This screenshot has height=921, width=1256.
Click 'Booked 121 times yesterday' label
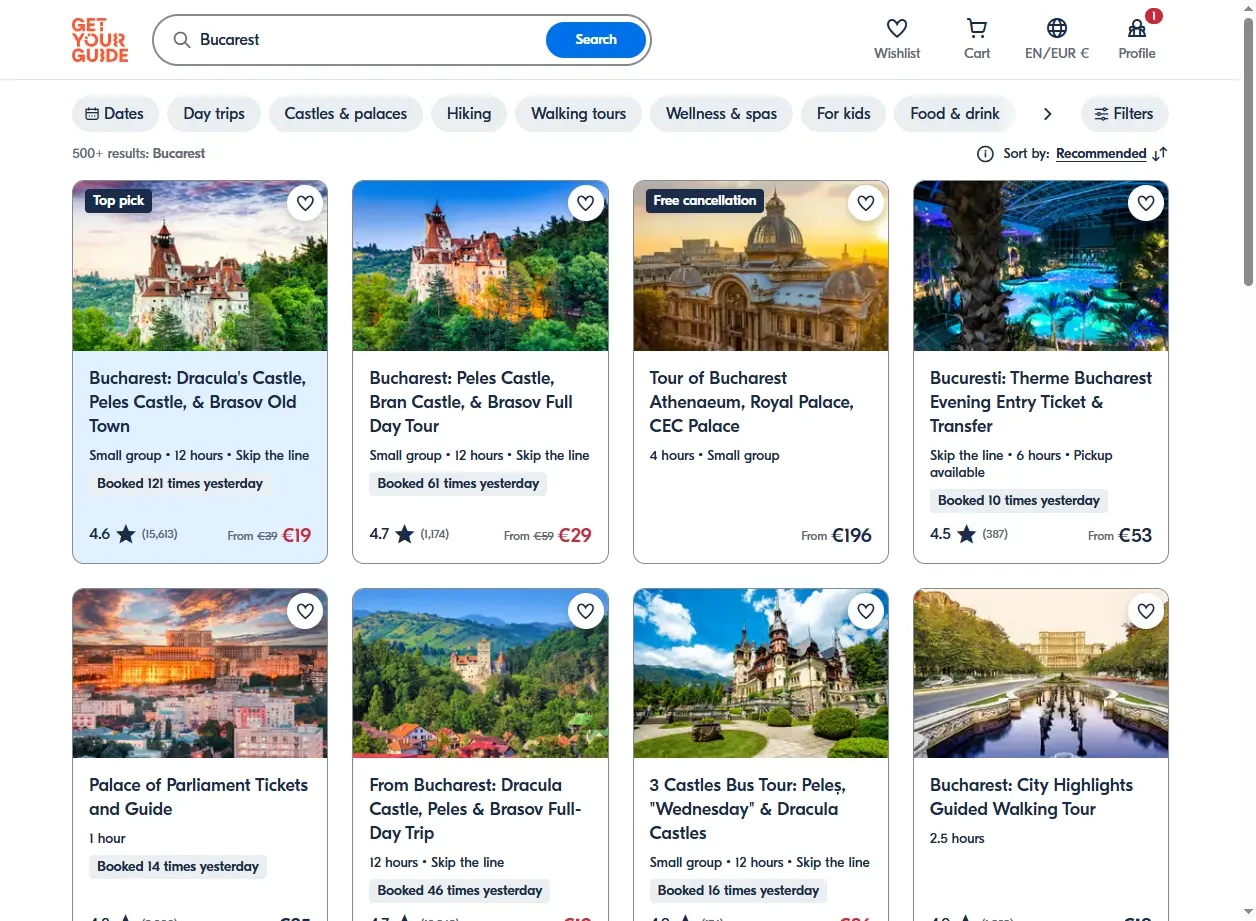point(180,484)
